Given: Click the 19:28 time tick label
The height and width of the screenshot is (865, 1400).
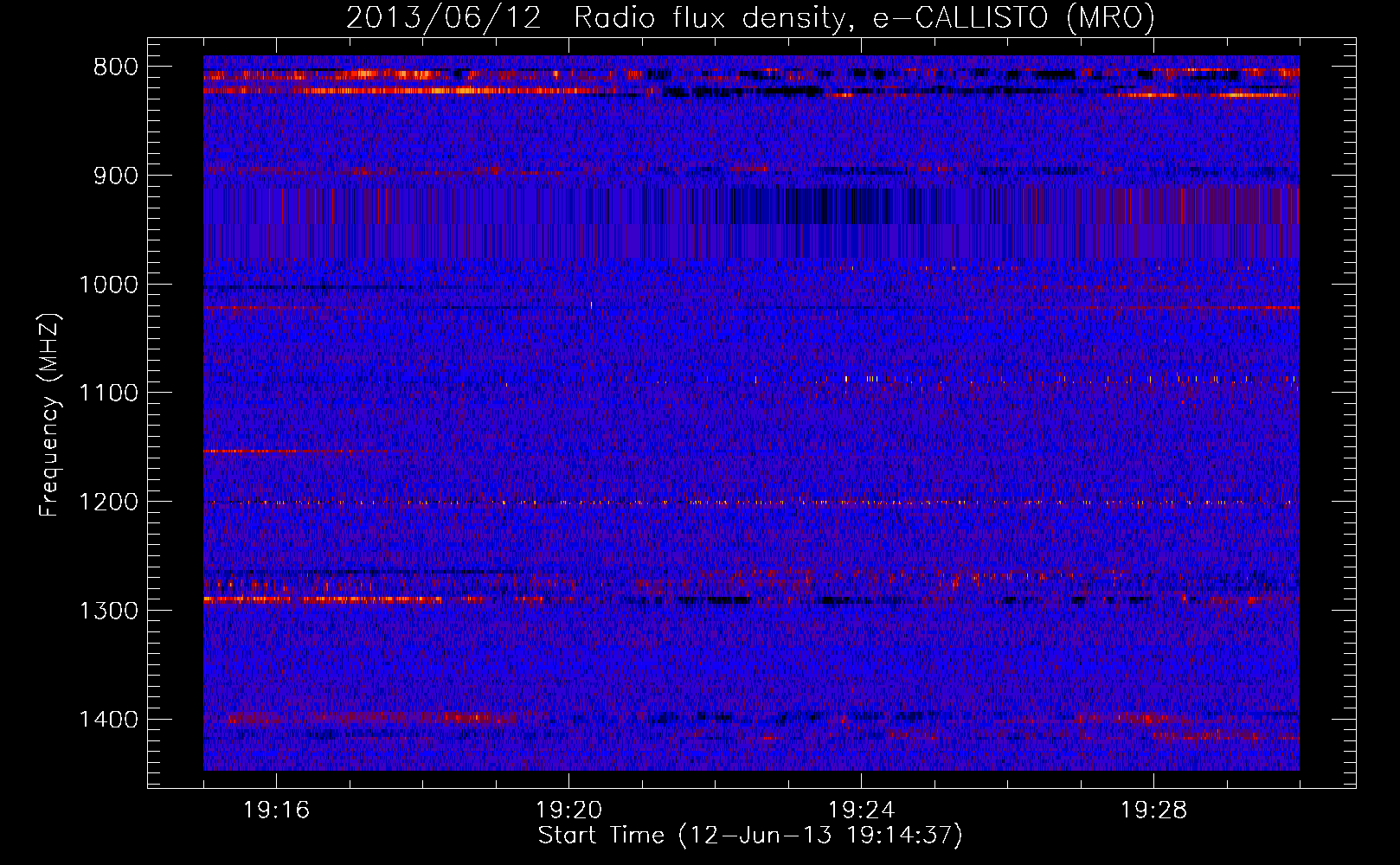Looking at the screenshot, I should 1154,811.
